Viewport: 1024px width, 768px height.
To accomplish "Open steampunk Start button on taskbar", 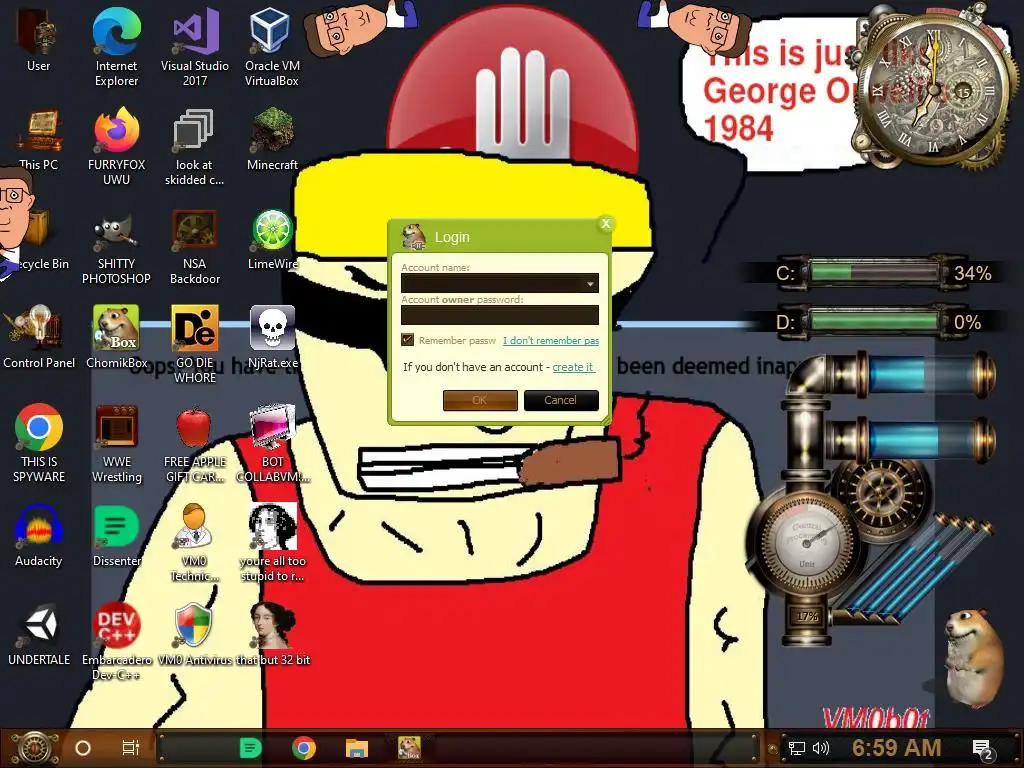I will [35, 748].
